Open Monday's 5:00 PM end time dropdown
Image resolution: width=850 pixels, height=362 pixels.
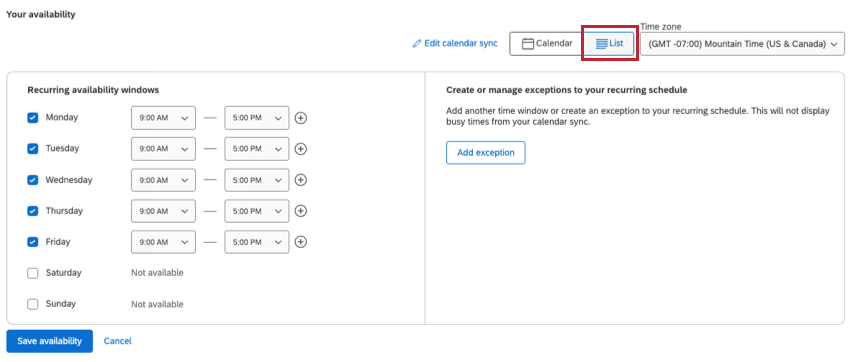pyautogui.click(x=256, y=118)
